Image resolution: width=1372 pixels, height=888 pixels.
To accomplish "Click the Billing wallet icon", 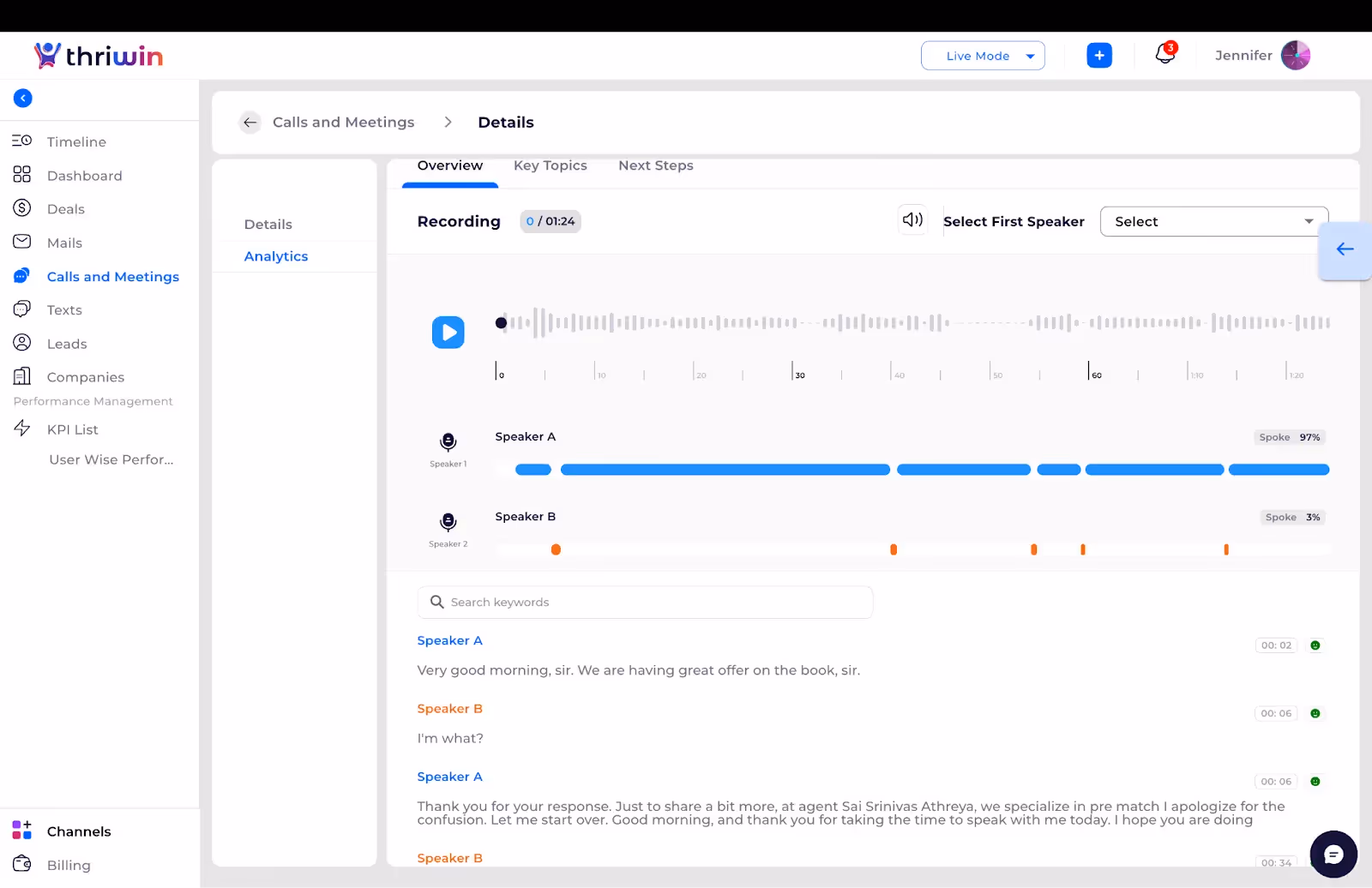I will tap(22, 863).
